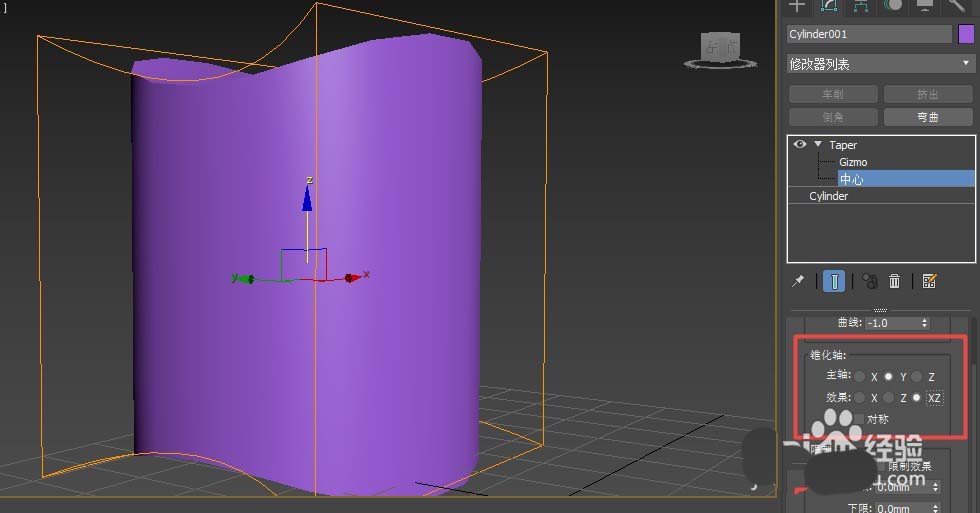Set 主轴 primary axis to X
This screenshot has width=980, height=513.
860,376
